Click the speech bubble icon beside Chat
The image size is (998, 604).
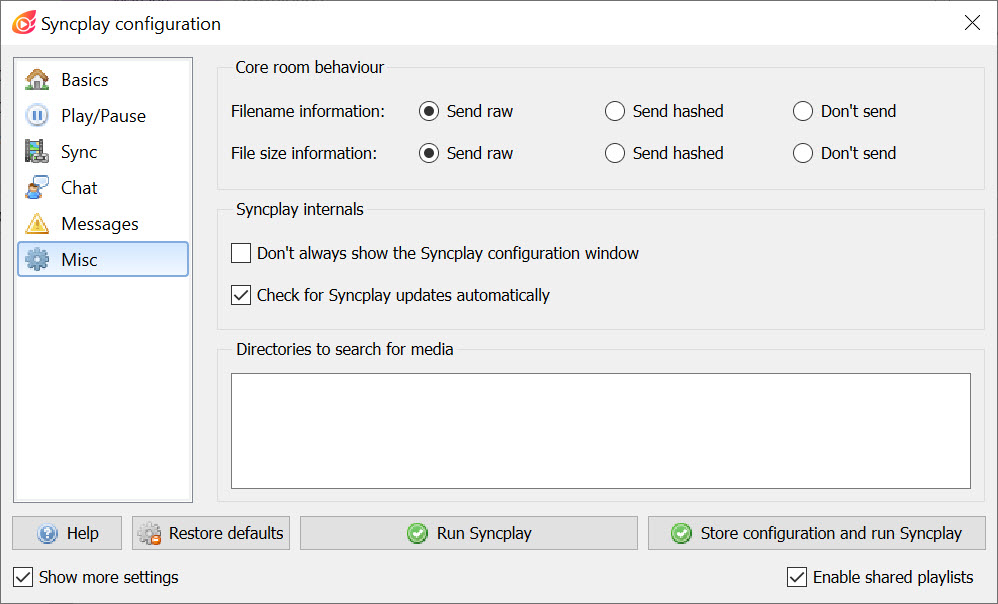(37, 188)
